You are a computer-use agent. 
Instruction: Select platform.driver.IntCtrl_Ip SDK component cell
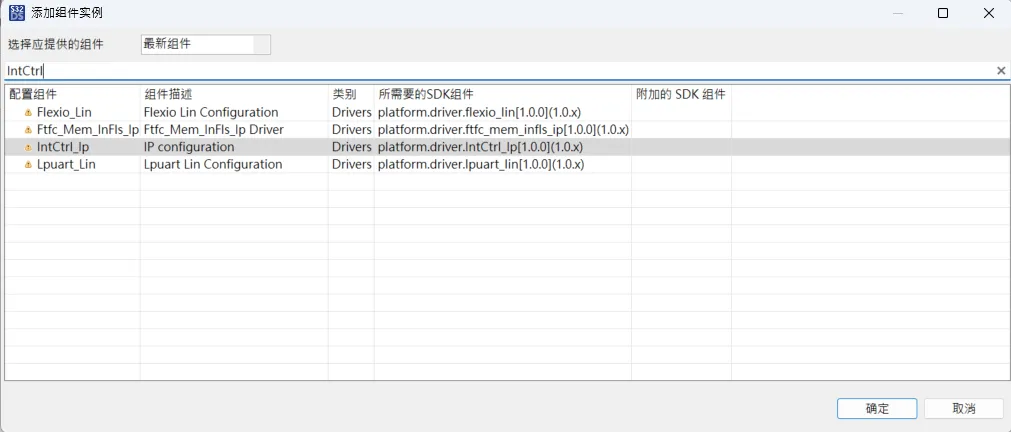(480, 147)
